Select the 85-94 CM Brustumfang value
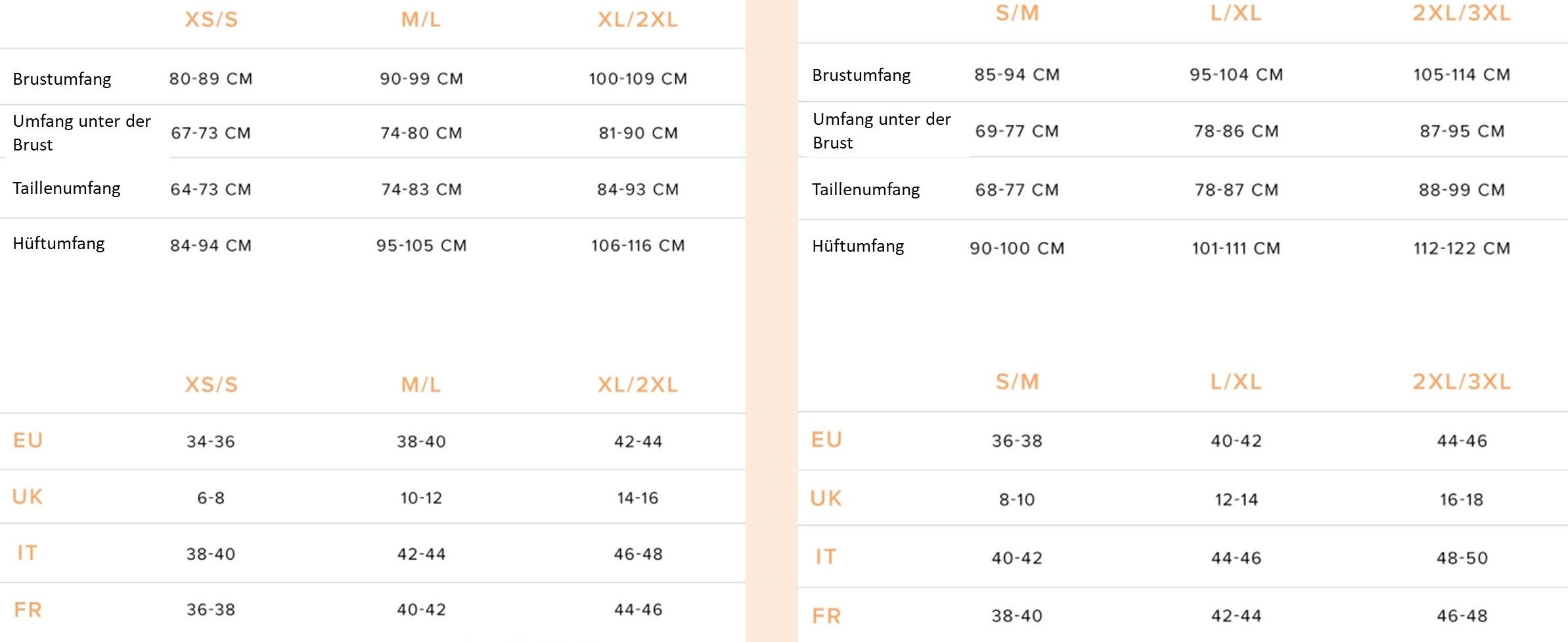The width and height of the screenshot is (1568, 642). click(x=1017, y=75)
